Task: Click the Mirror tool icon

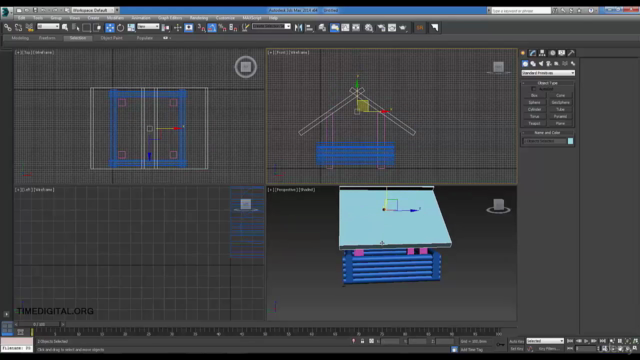Action: (298, 28)
